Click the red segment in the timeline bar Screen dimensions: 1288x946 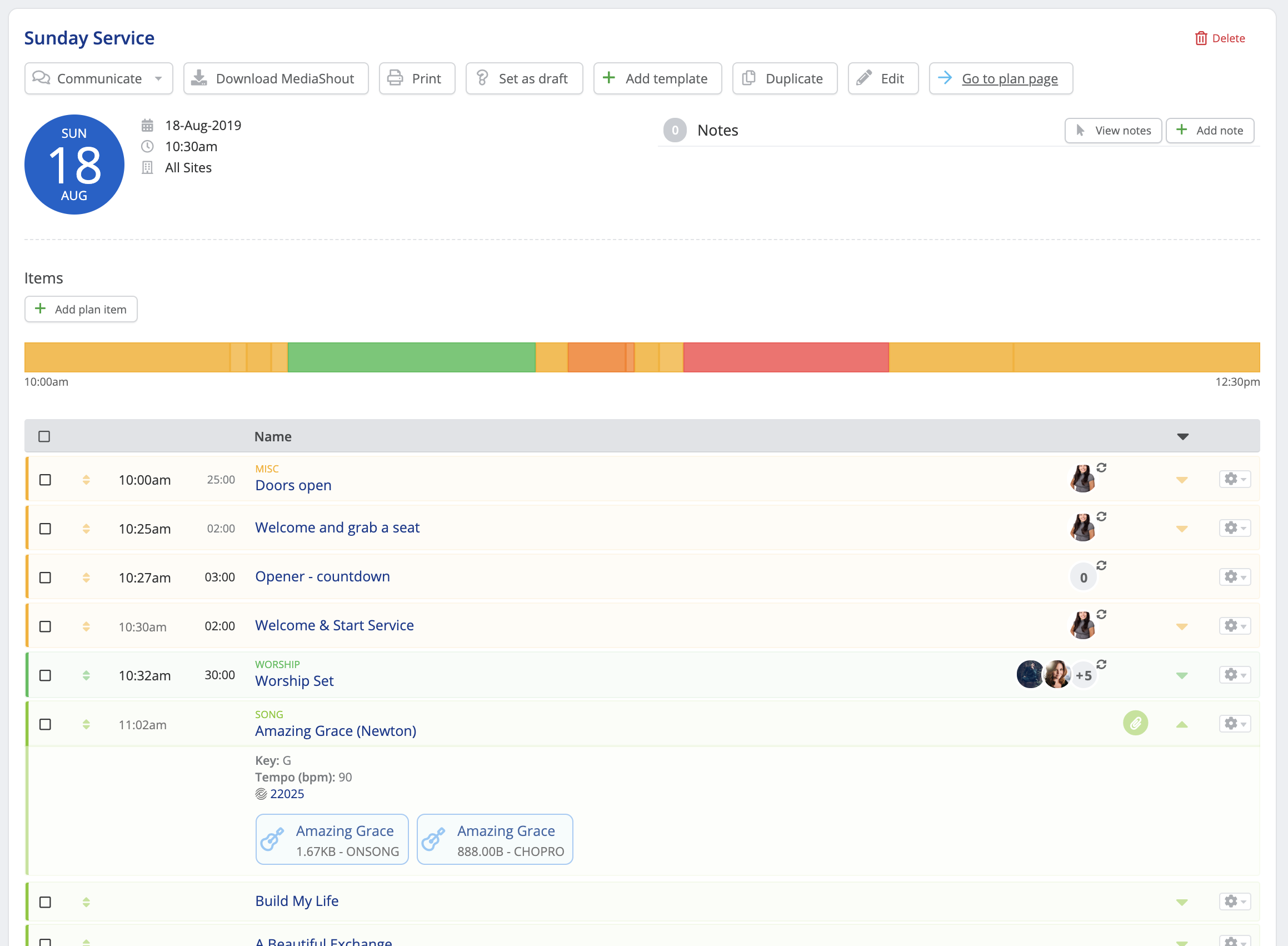point(785,357)
